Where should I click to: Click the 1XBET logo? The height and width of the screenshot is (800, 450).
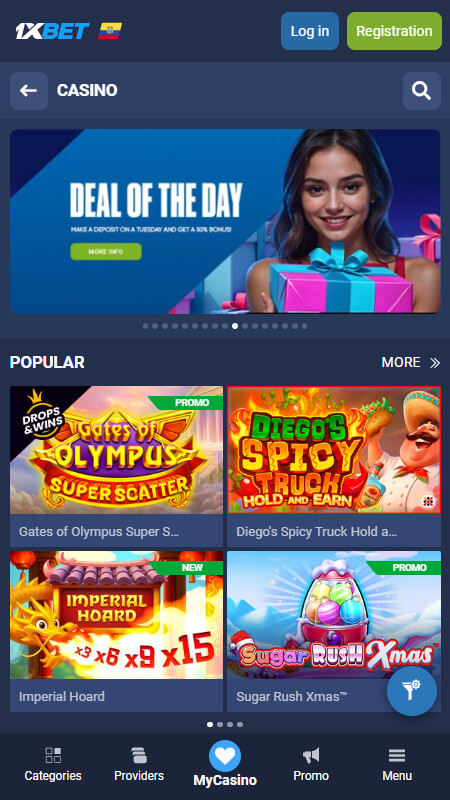[53, 31]
